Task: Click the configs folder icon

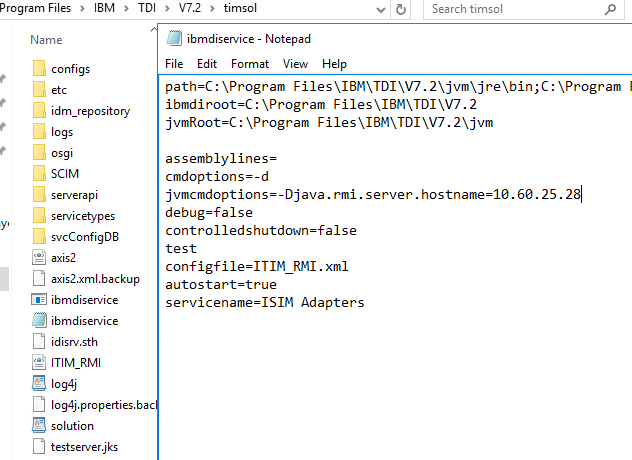Action: (x=39, y=69)
